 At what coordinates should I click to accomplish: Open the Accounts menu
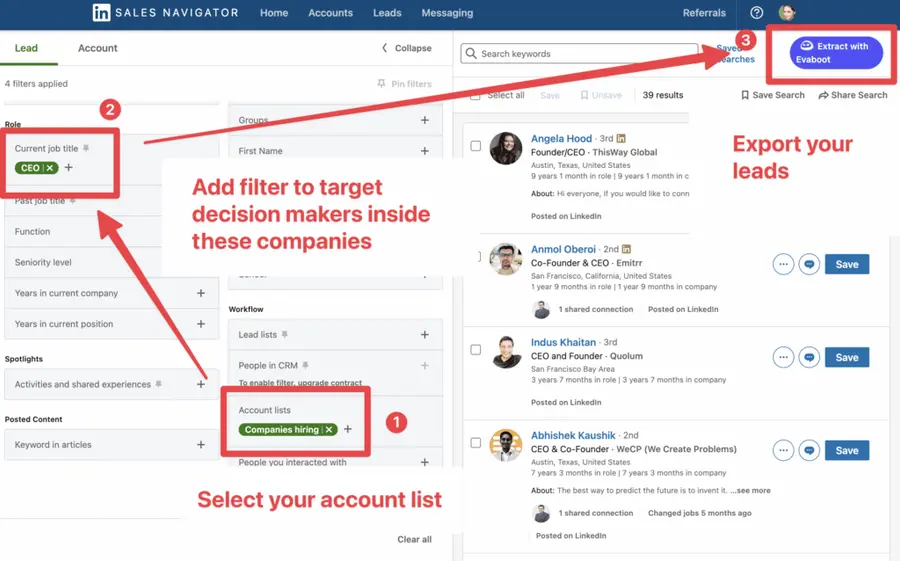click(x=331, y=13)
